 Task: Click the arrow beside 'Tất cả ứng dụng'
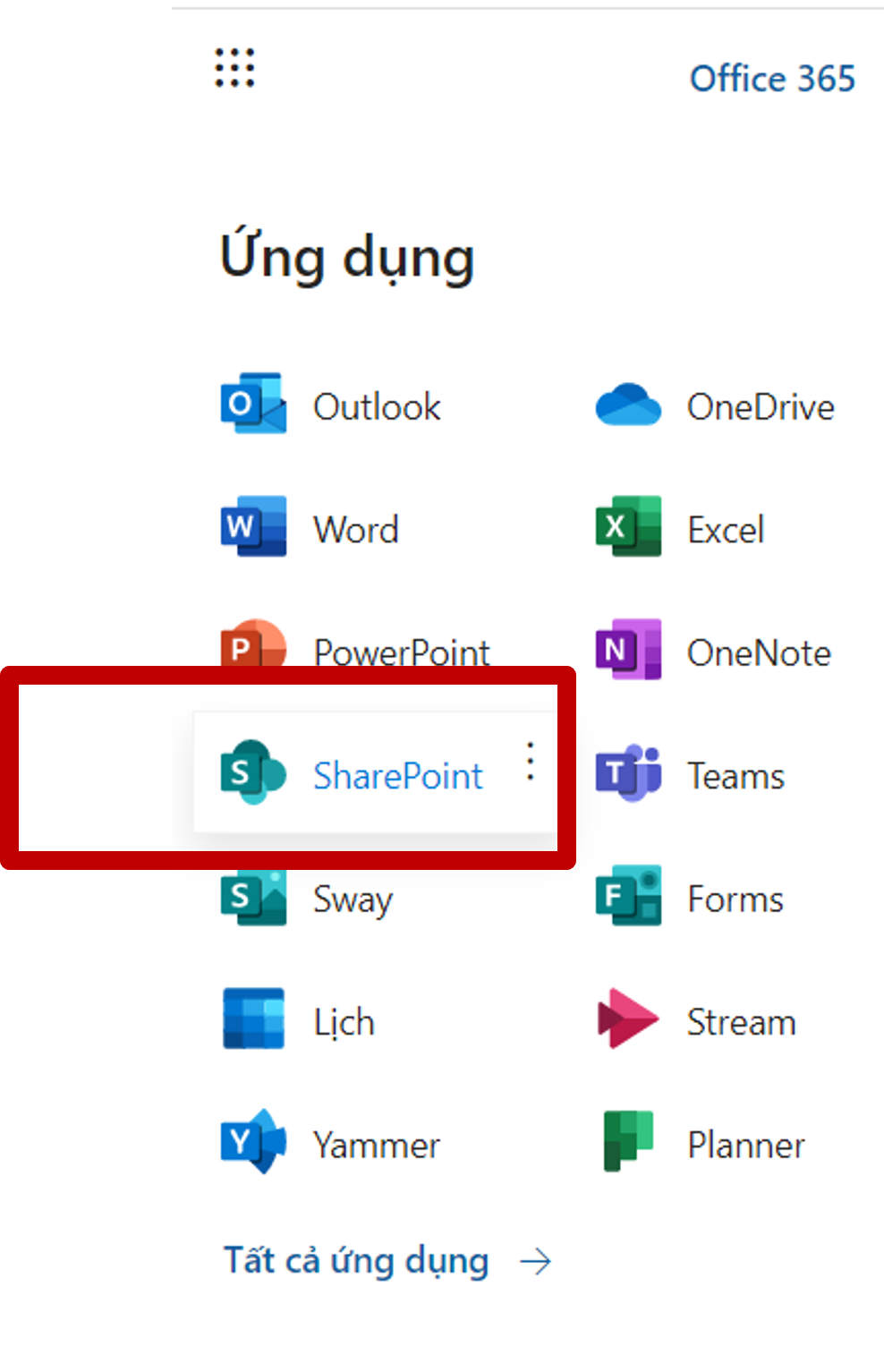click(x=535, y=1262)
